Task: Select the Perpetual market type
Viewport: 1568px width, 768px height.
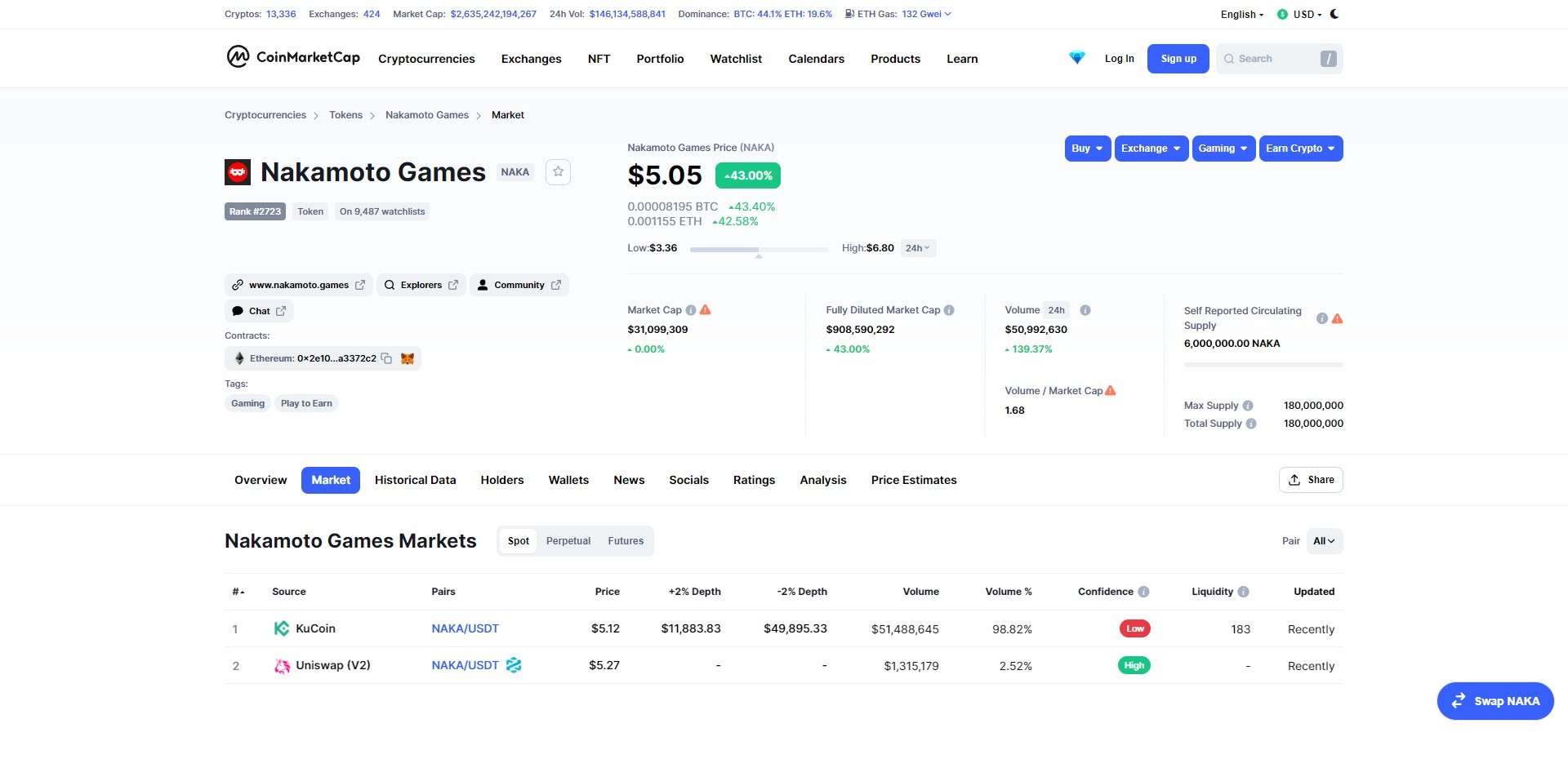Action: [x=568, y=540]
